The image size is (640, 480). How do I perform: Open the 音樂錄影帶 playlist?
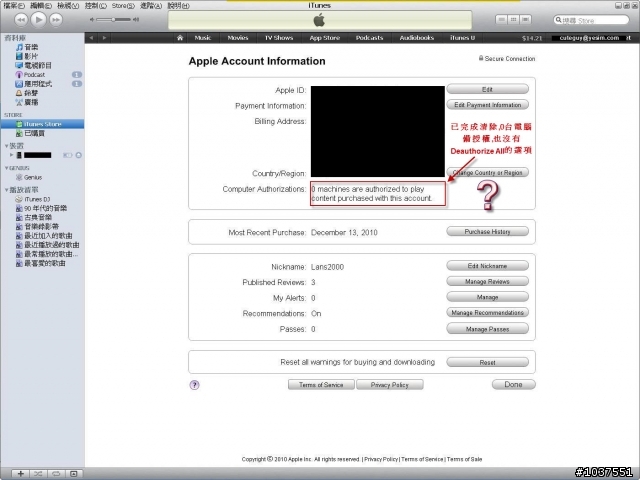43,227
